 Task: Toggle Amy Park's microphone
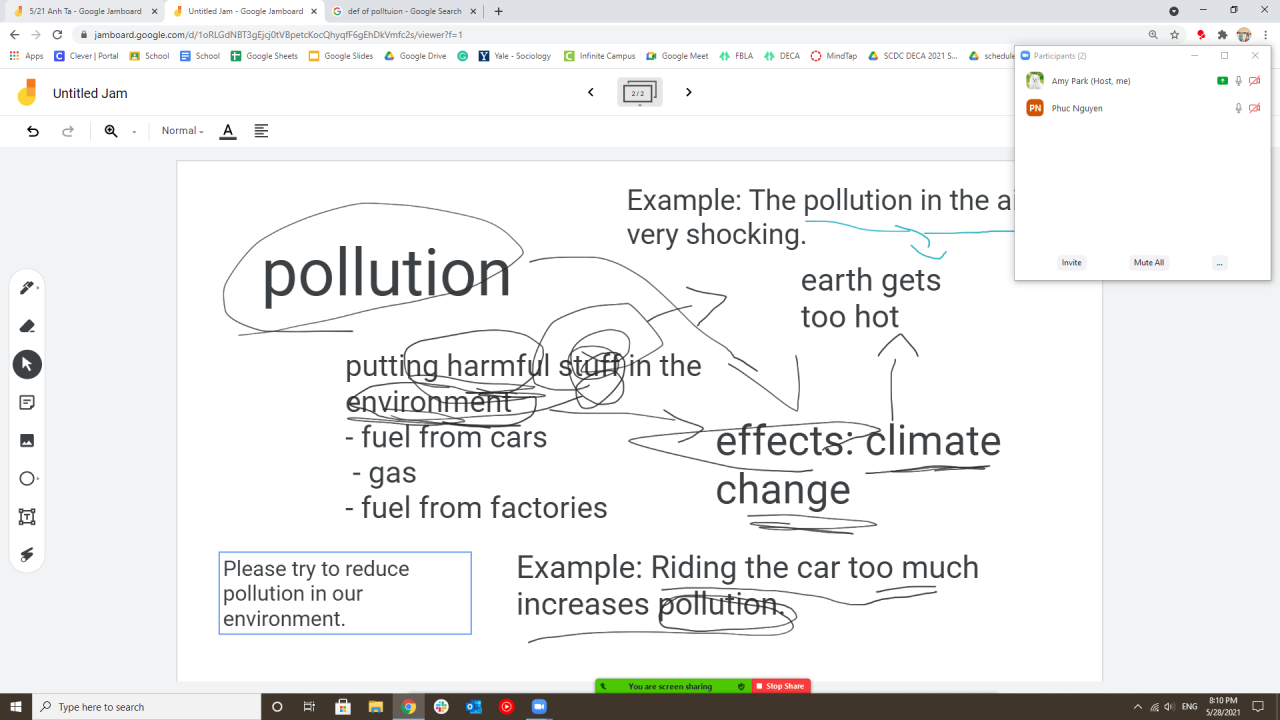tap(1238, 81)
